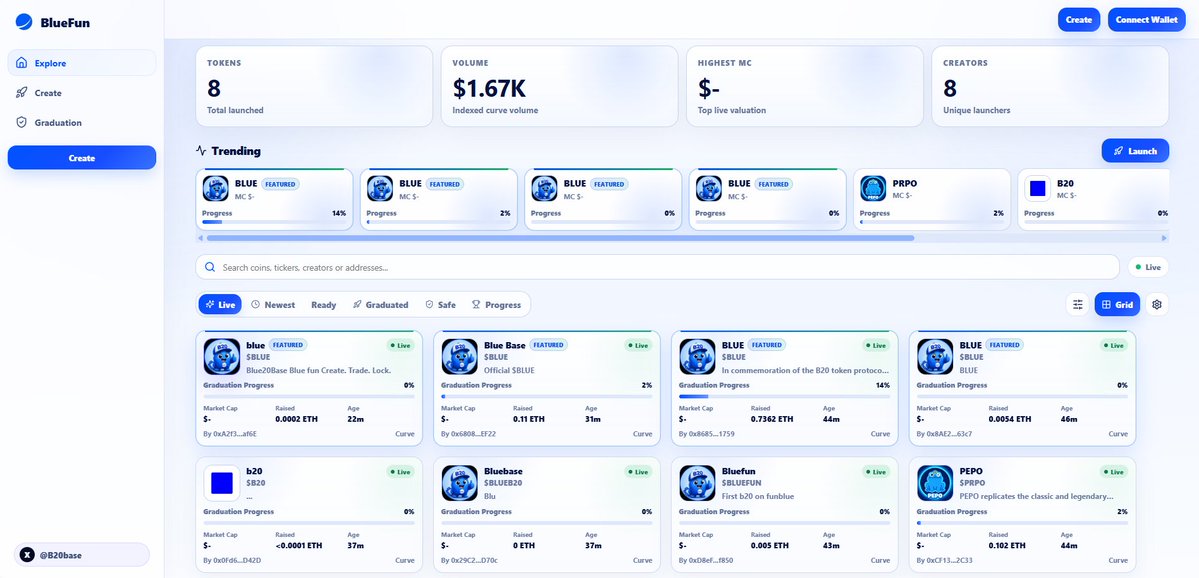The width and height of the screenshot is (1199, 578).
Task: Click graduation progress bar on Blue Base card
Action: (x=547, y=396)
